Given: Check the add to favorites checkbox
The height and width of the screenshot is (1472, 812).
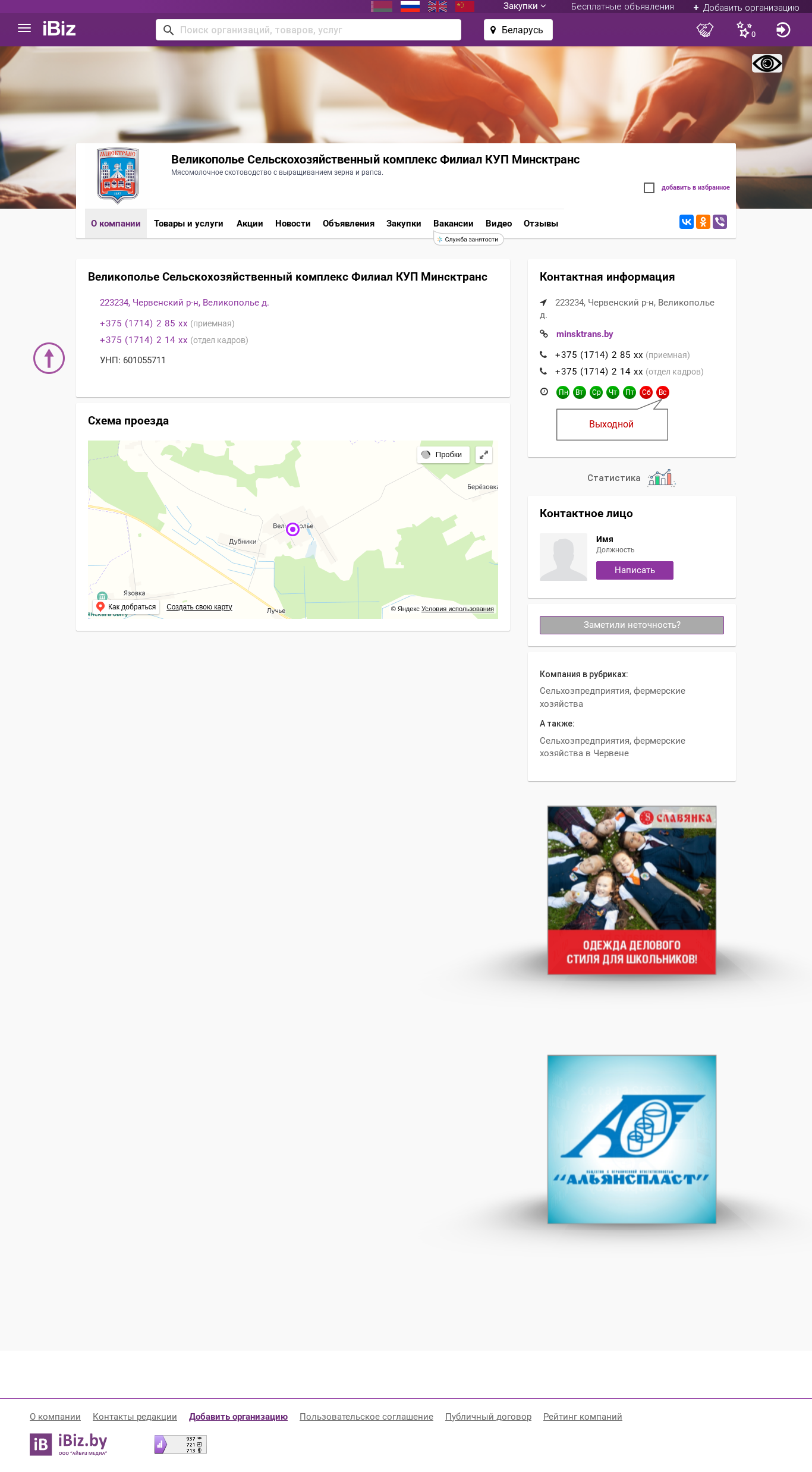Looking at the screenshot, I should 649,188.
